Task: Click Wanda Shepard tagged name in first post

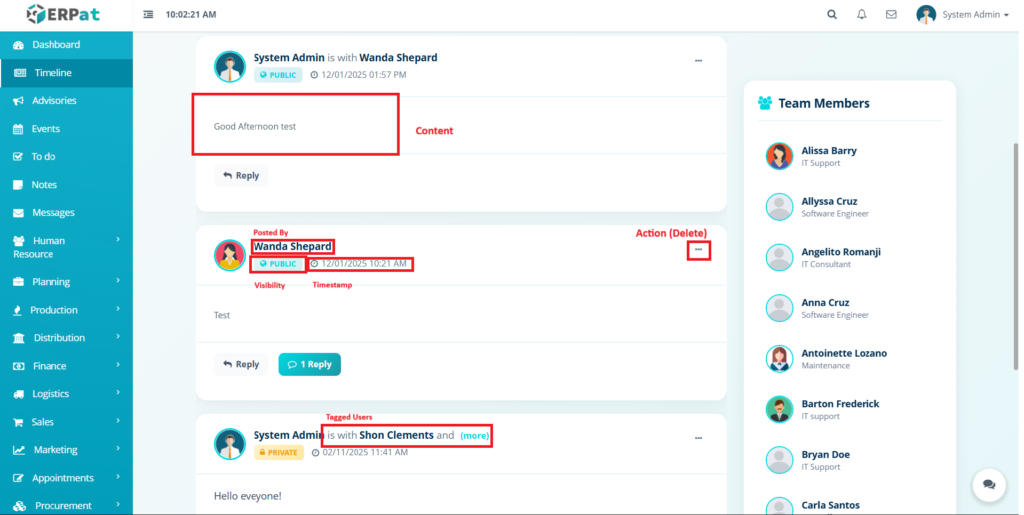Action: pos(398,57)
